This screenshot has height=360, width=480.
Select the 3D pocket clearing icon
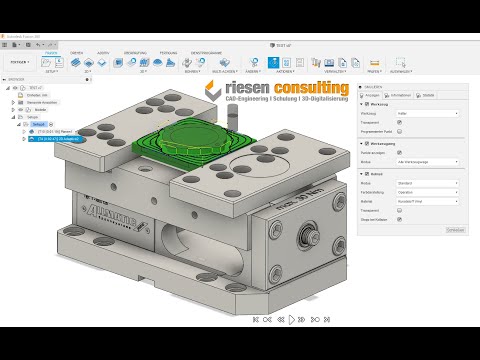coord(131,62)
